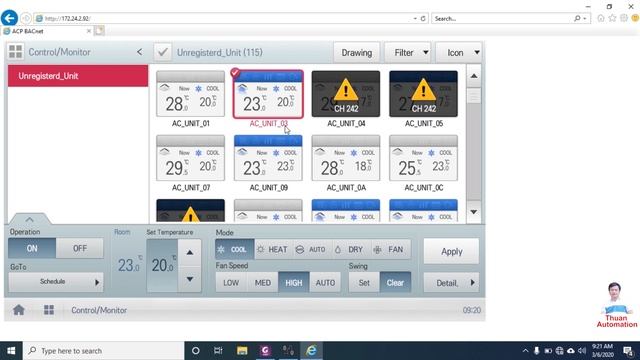Viewport: 640px width, 360px height.
Task: Open Internet Explorer icon in taskbar
Action: point(311,351)
